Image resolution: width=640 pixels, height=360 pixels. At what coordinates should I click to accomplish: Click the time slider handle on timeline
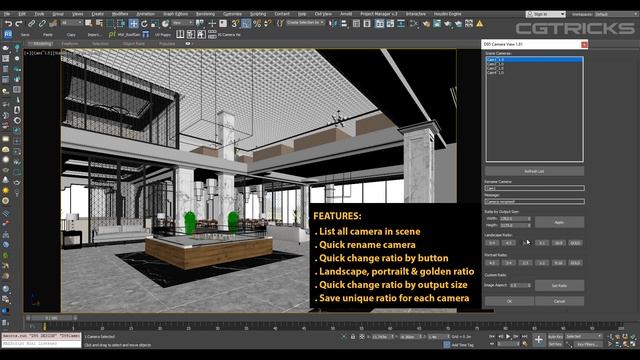point(51,318)
